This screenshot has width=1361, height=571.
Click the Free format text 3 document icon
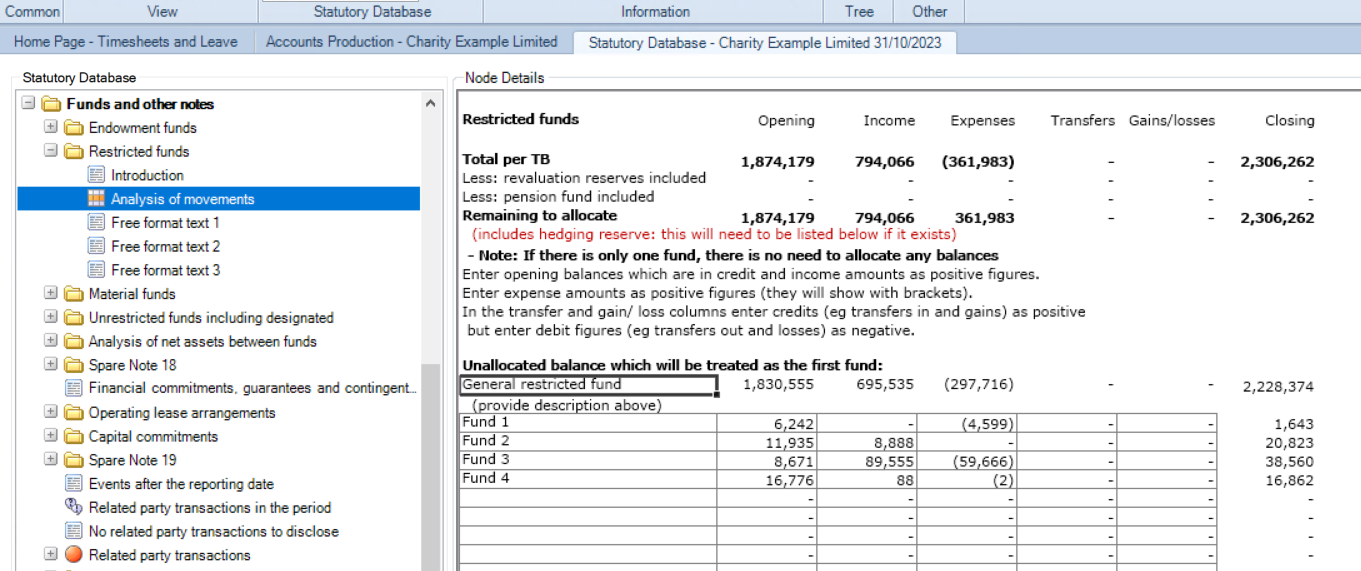pos(96,270)
